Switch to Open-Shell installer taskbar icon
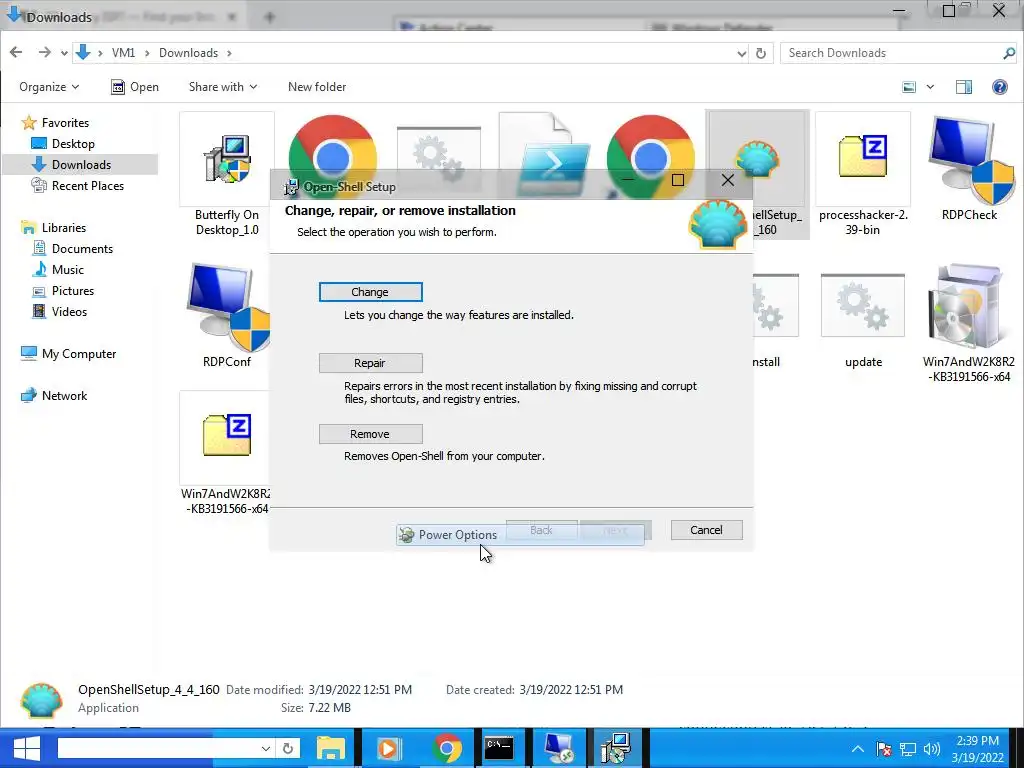The width and height of the screenshot is (1024, 768). 615,748
